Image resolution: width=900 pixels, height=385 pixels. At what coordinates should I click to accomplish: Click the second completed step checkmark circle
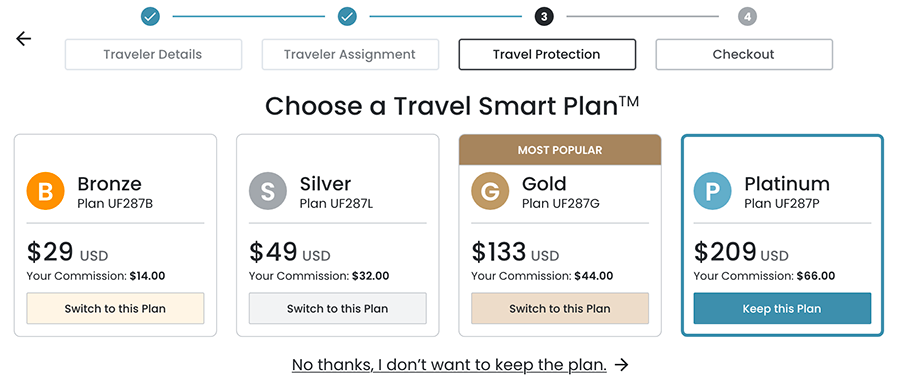347,17
